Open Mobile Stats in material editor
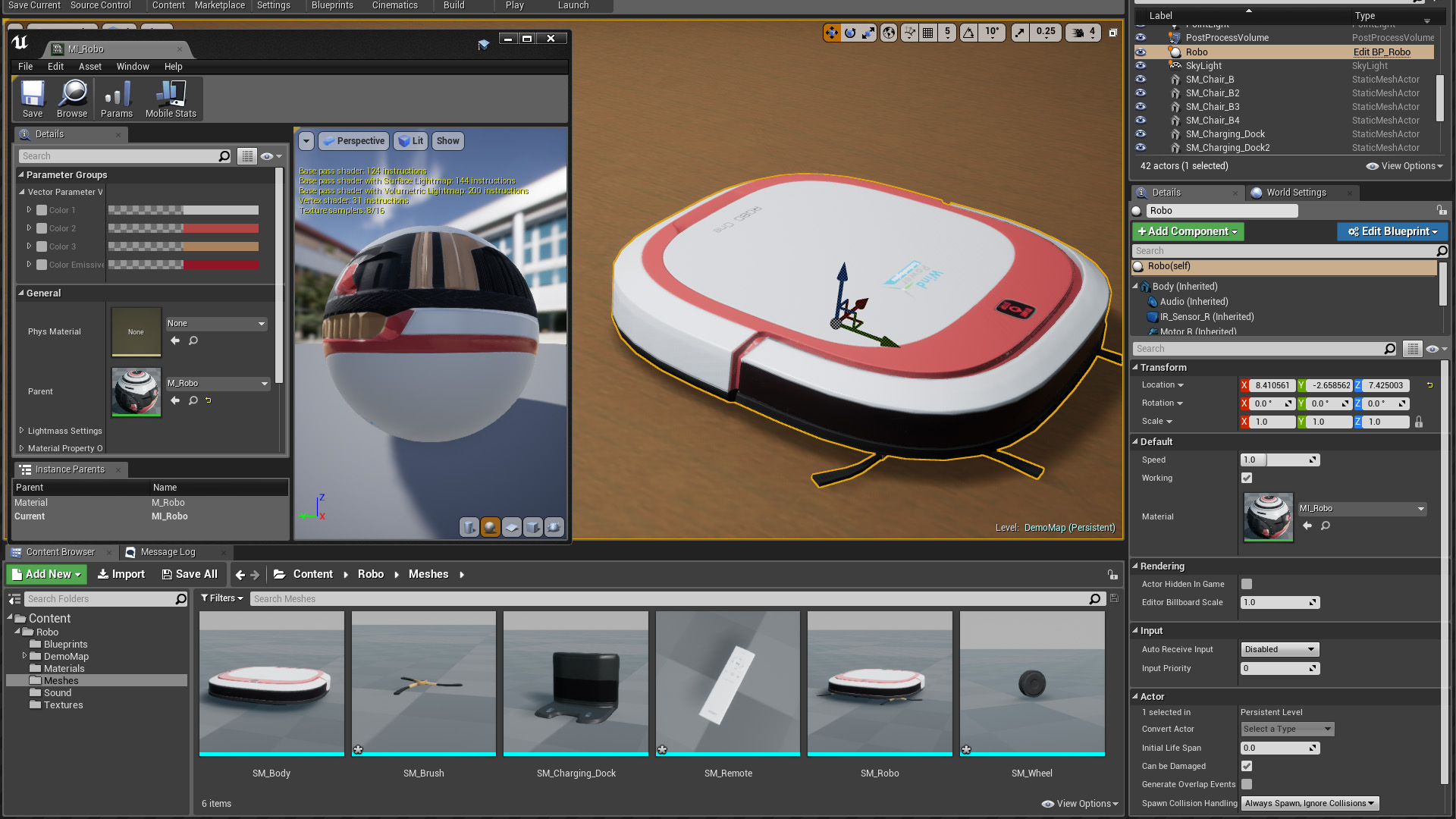Image resolution: width=1456 pixels, height=819 pixels. 171,99
